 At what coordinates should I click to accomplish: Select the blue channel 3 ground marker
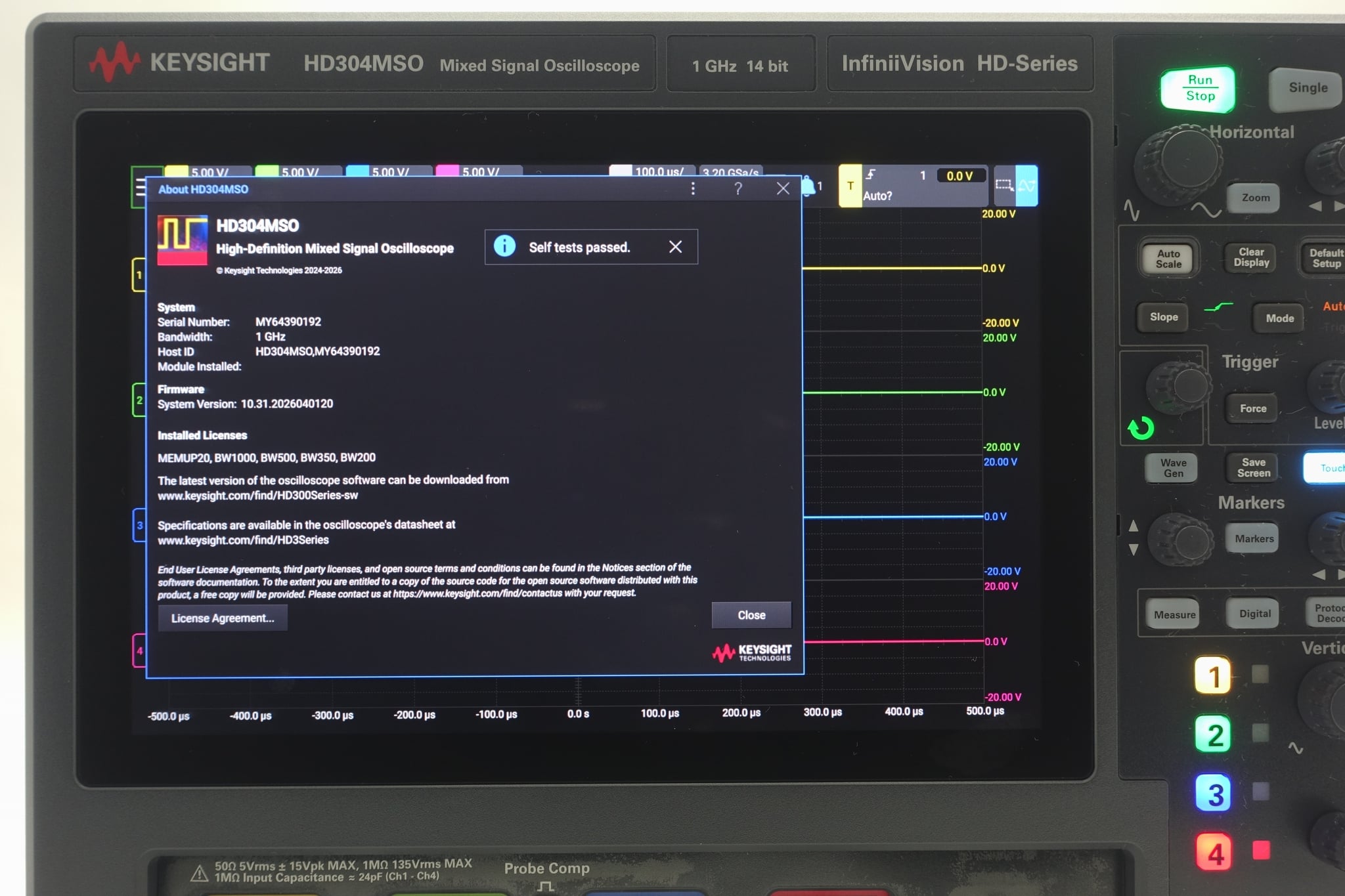point(139,525)
